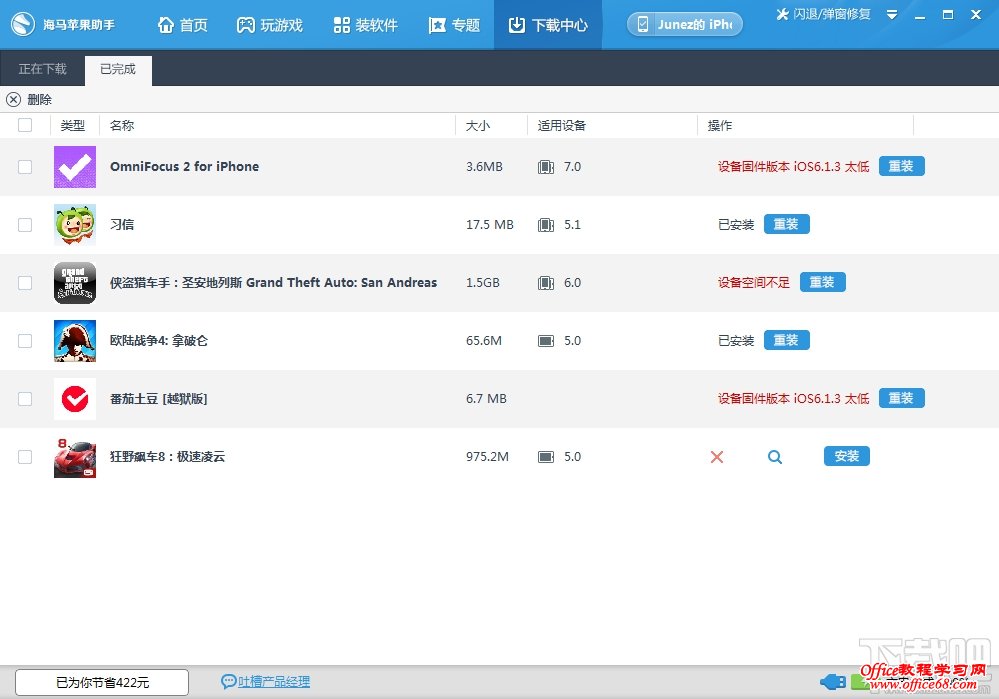Viewport: 999px width, 699px height.
Task: Click the 类型 column header
Action: click(73, 126)
